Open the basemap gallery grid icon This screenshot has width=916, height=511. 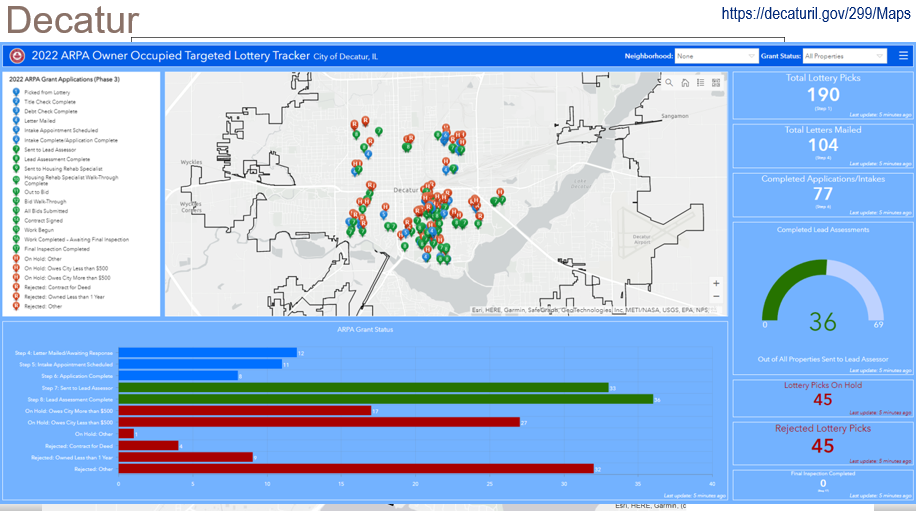coord(716,83)
